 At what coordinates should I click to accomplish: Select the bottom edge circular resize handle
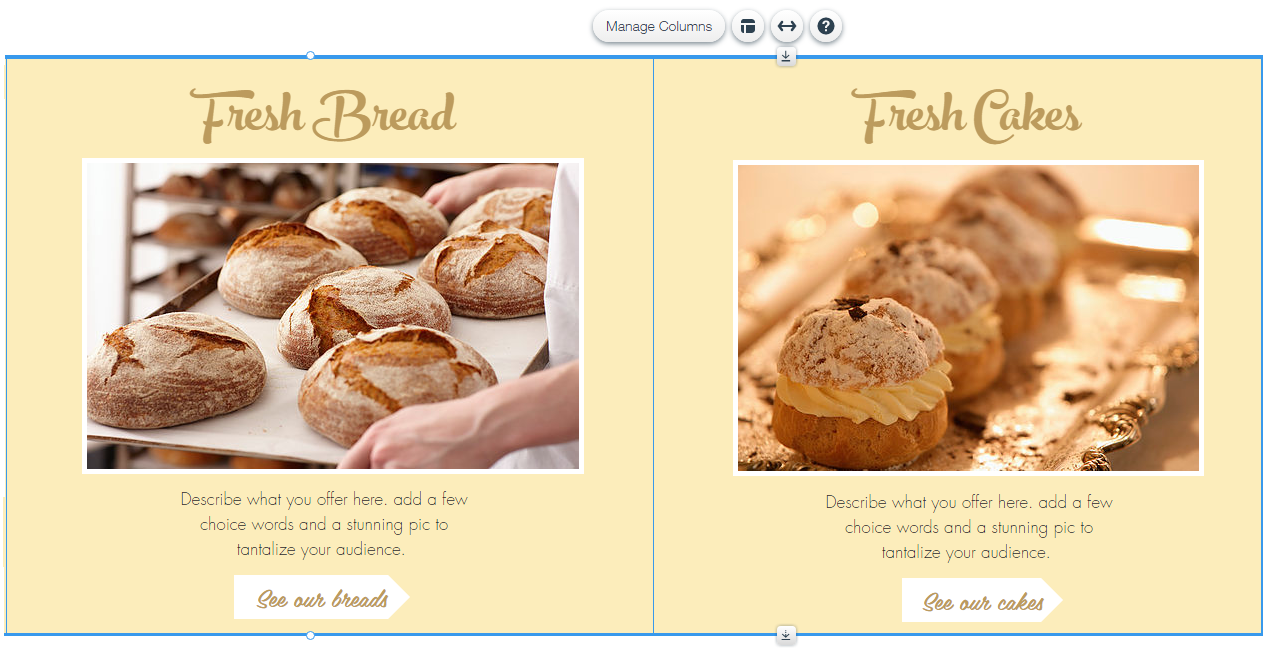pos(310,635)
